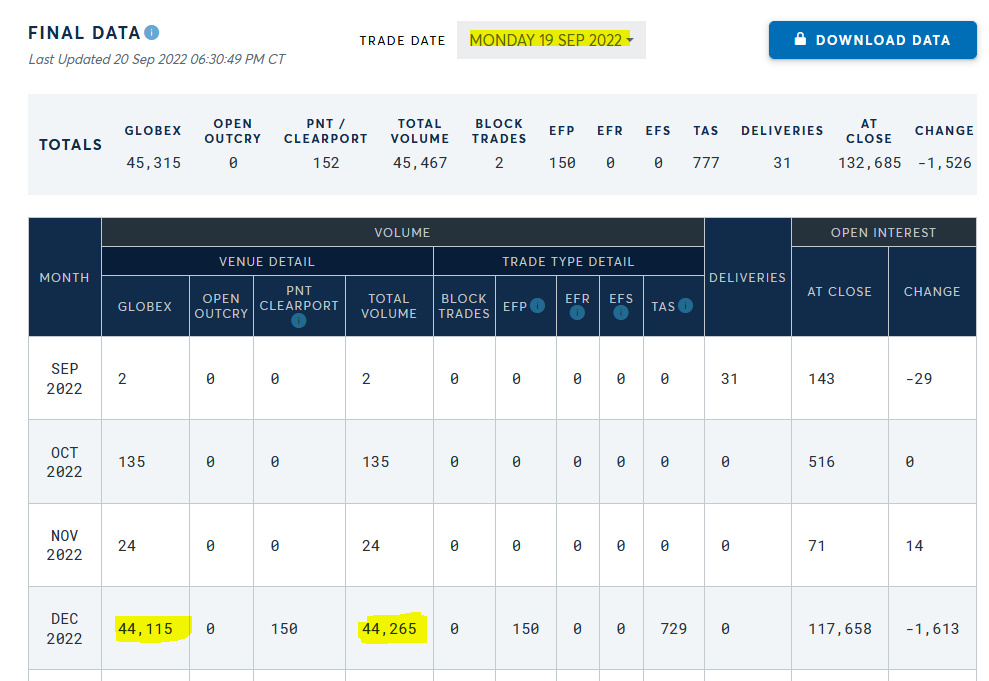989x681 pixels.
Task: Click the OPEN OUTCRY table column header
Action: click(x=221, y=306)
